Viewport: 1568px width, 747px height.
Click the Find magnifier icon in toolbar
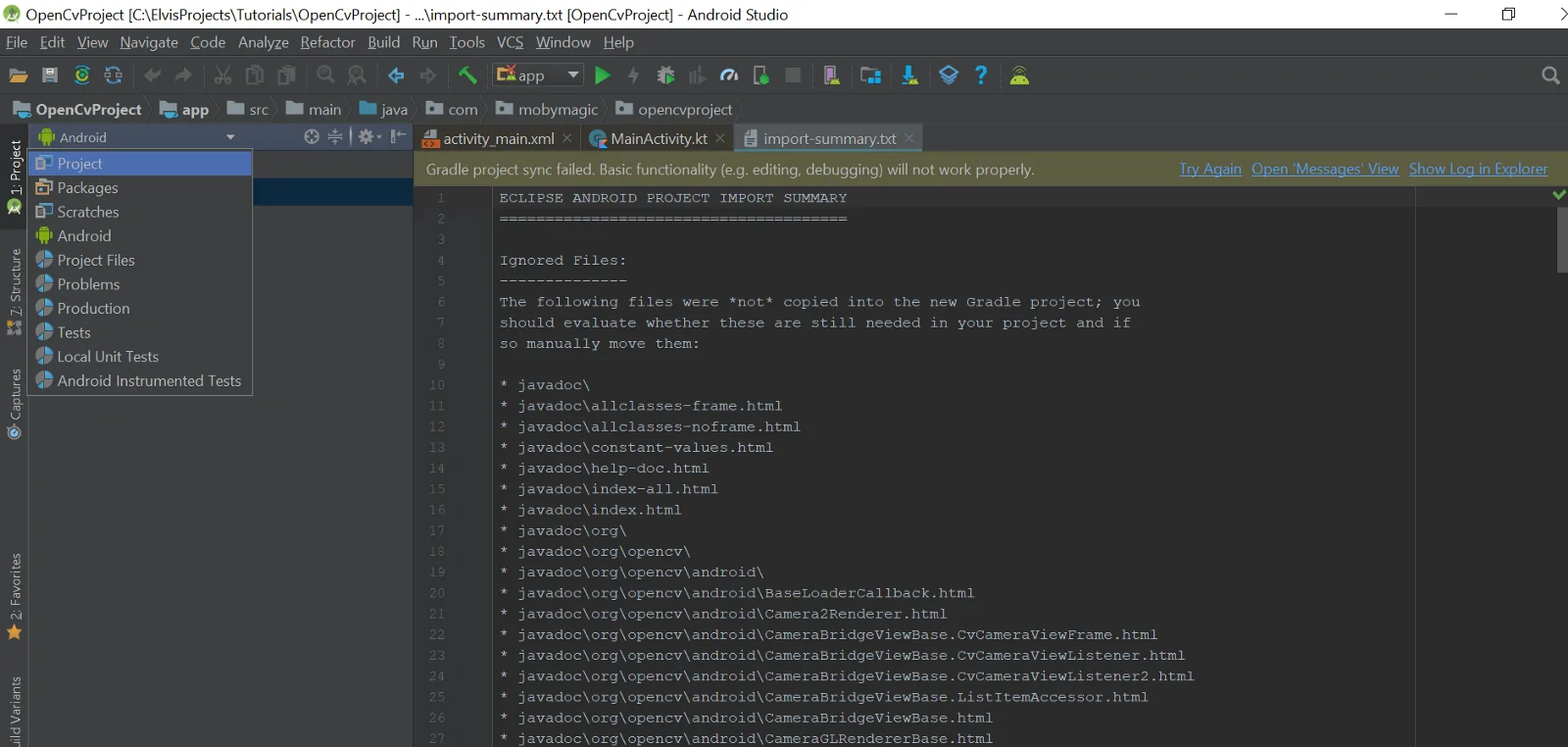pyautogui.click(x=326, y=75)
